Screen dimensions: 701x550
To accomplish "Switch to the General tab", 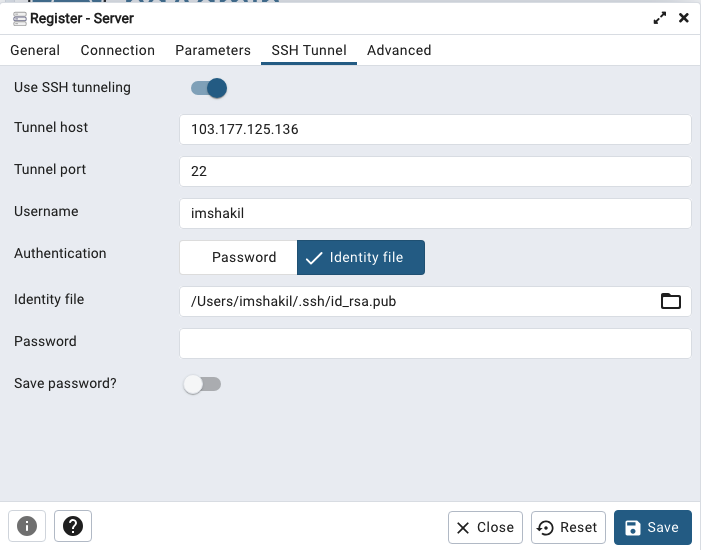I will pos(35,50).
